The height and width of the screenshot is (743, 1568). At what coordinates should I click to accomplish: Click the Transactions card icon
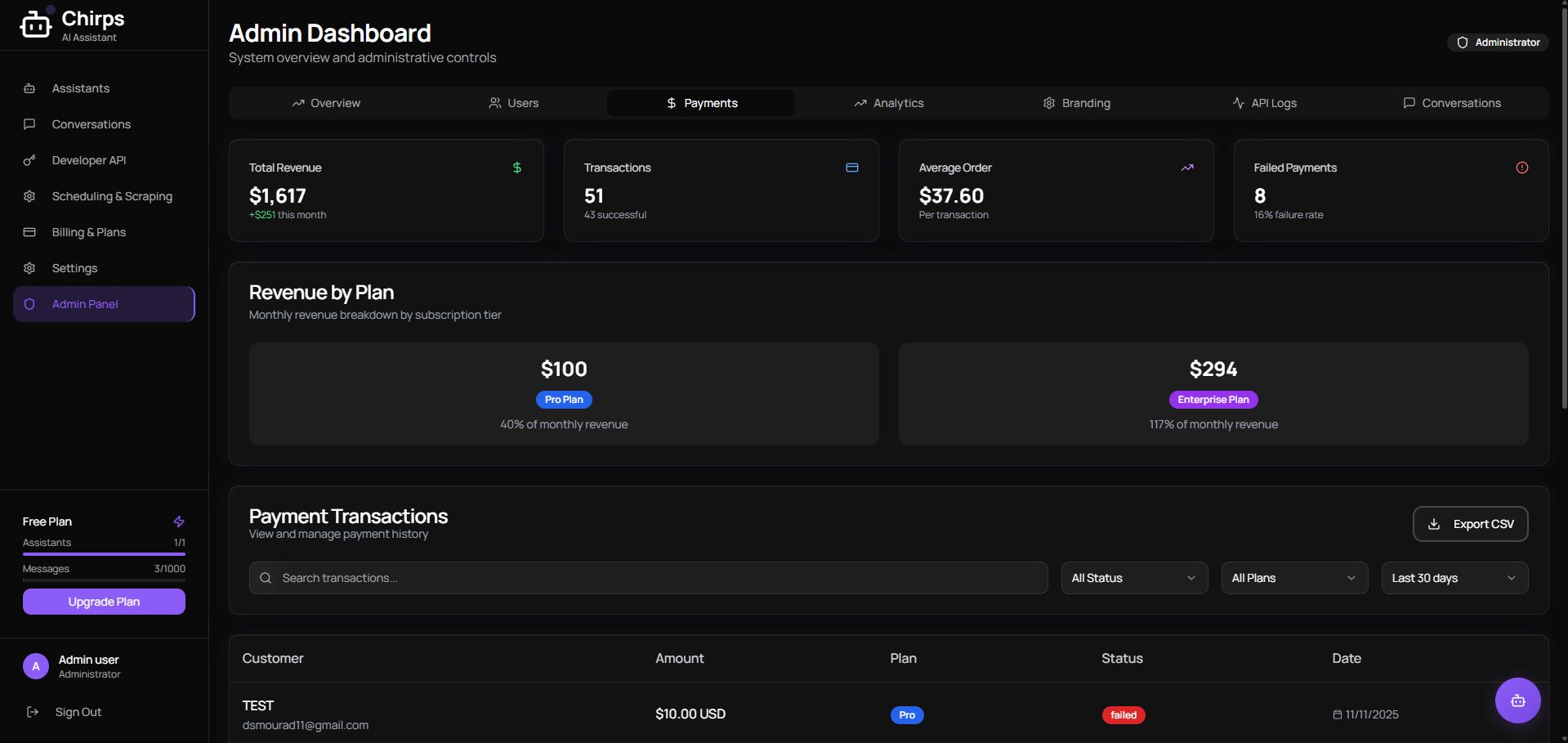[x=851, y=168]
